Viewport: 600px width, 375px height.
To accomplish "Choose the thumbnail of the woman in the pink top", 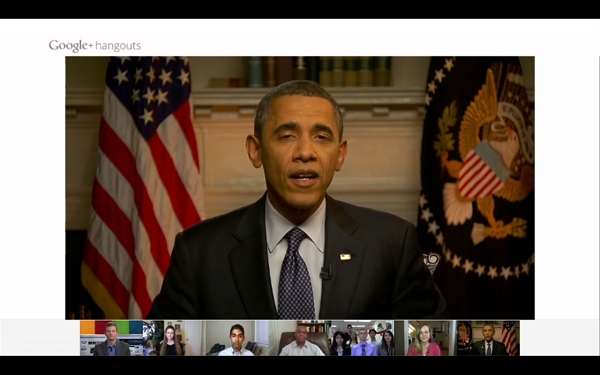I will [x=425, y=338].
